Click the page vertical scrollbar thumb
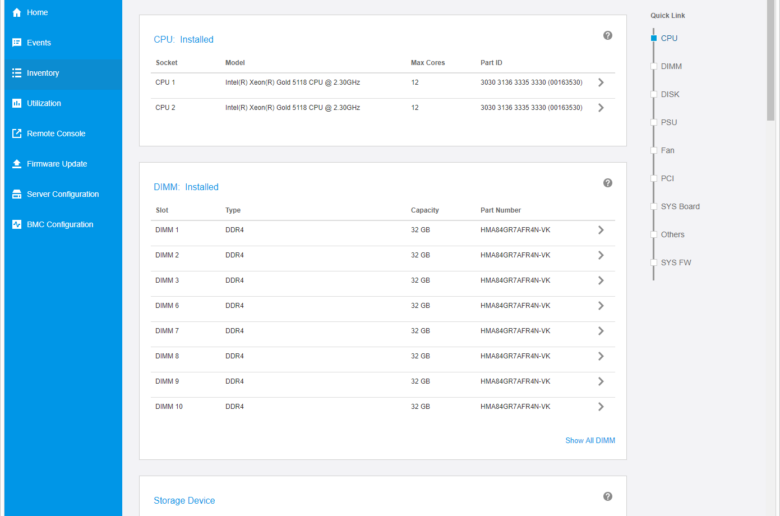The width and height of the screenshot is (780, 516). tap(771, 60)
